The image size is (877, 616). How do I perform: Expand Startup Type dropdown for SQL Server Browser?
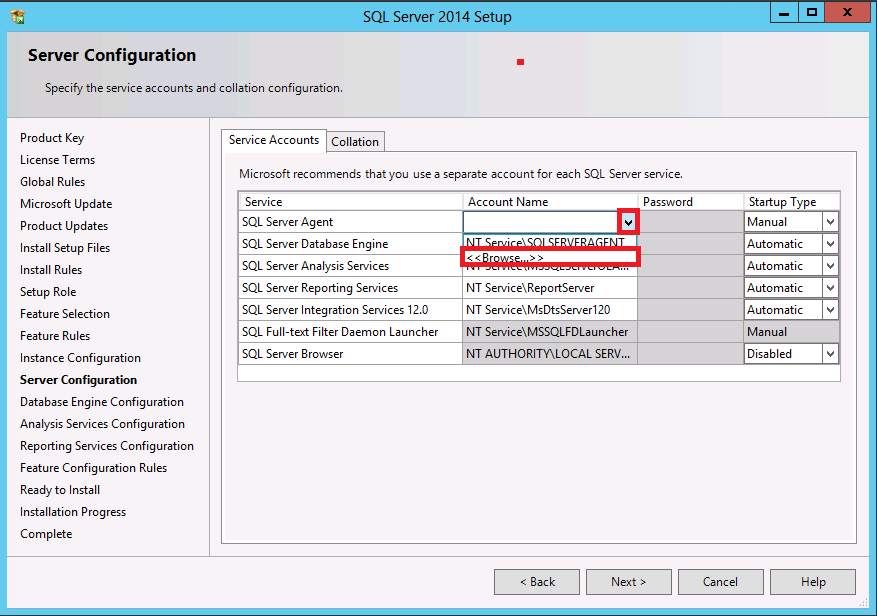830,354
